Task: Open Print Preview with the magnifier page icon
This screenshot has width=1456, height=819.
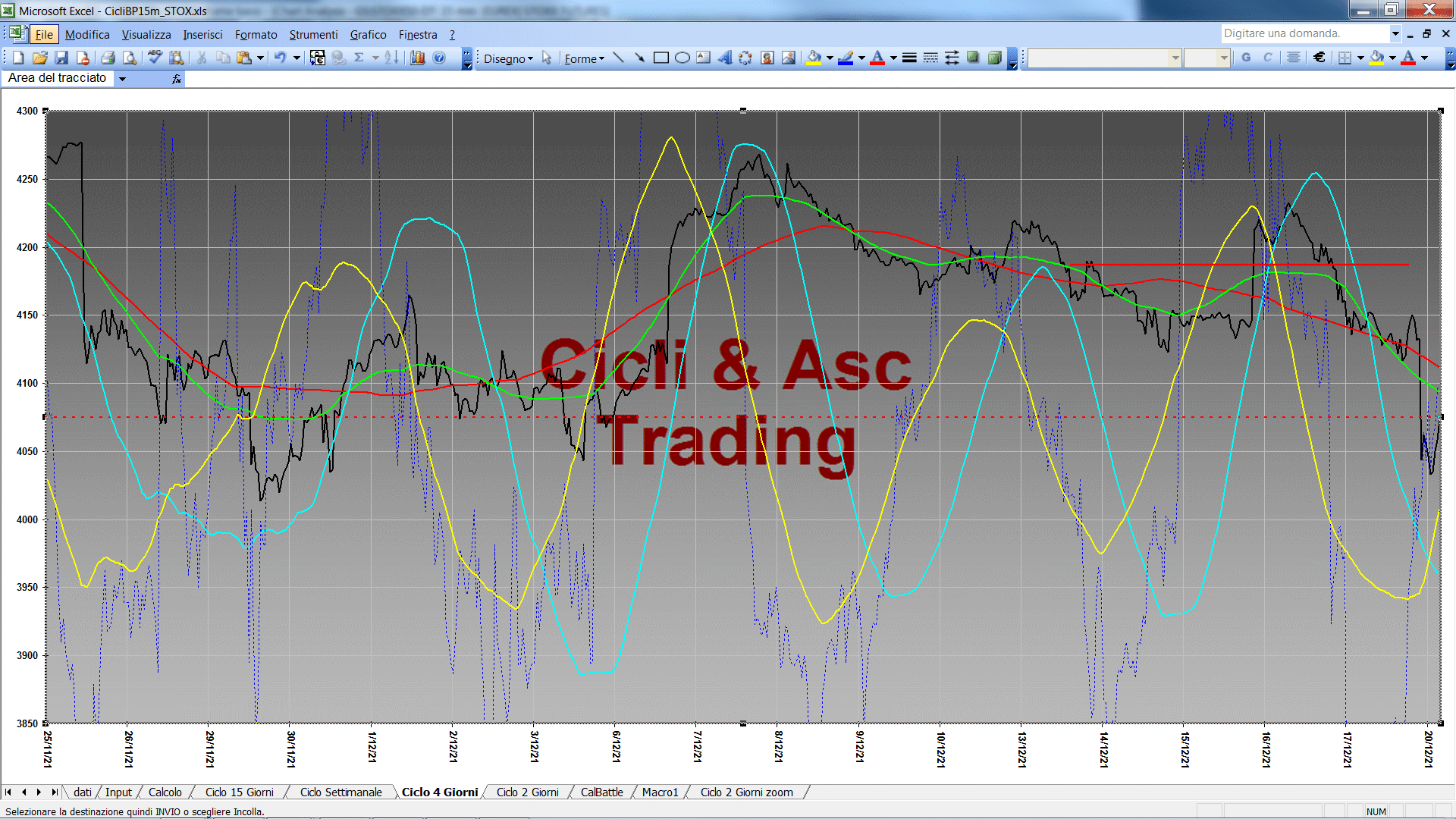Action: point(130,58)
